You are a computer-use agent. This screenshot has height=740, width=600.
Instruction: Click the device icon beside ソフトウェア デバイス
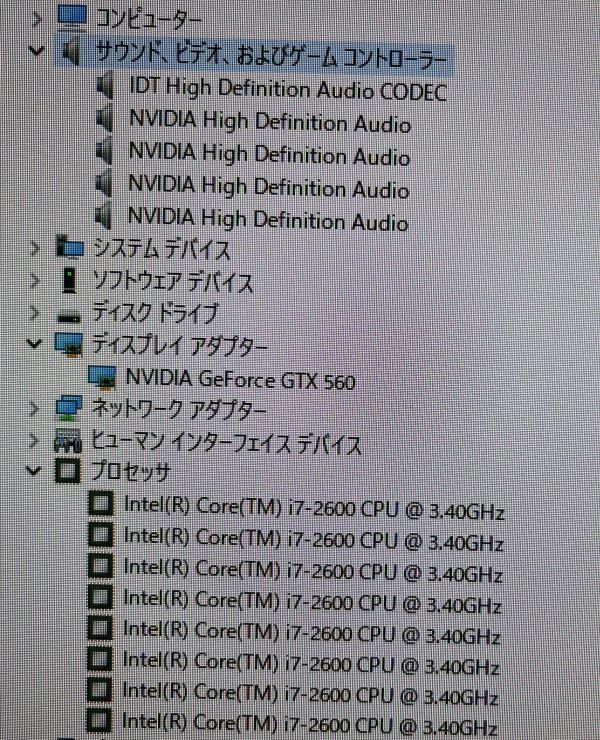click(69, 280)
